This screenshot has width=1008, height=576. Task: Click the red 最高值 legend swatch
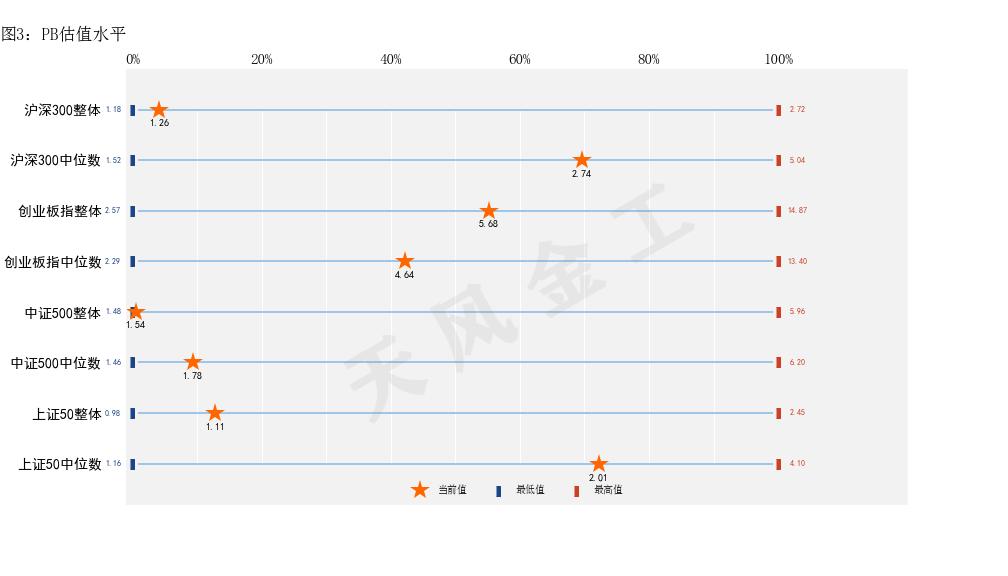pos(576,491)
